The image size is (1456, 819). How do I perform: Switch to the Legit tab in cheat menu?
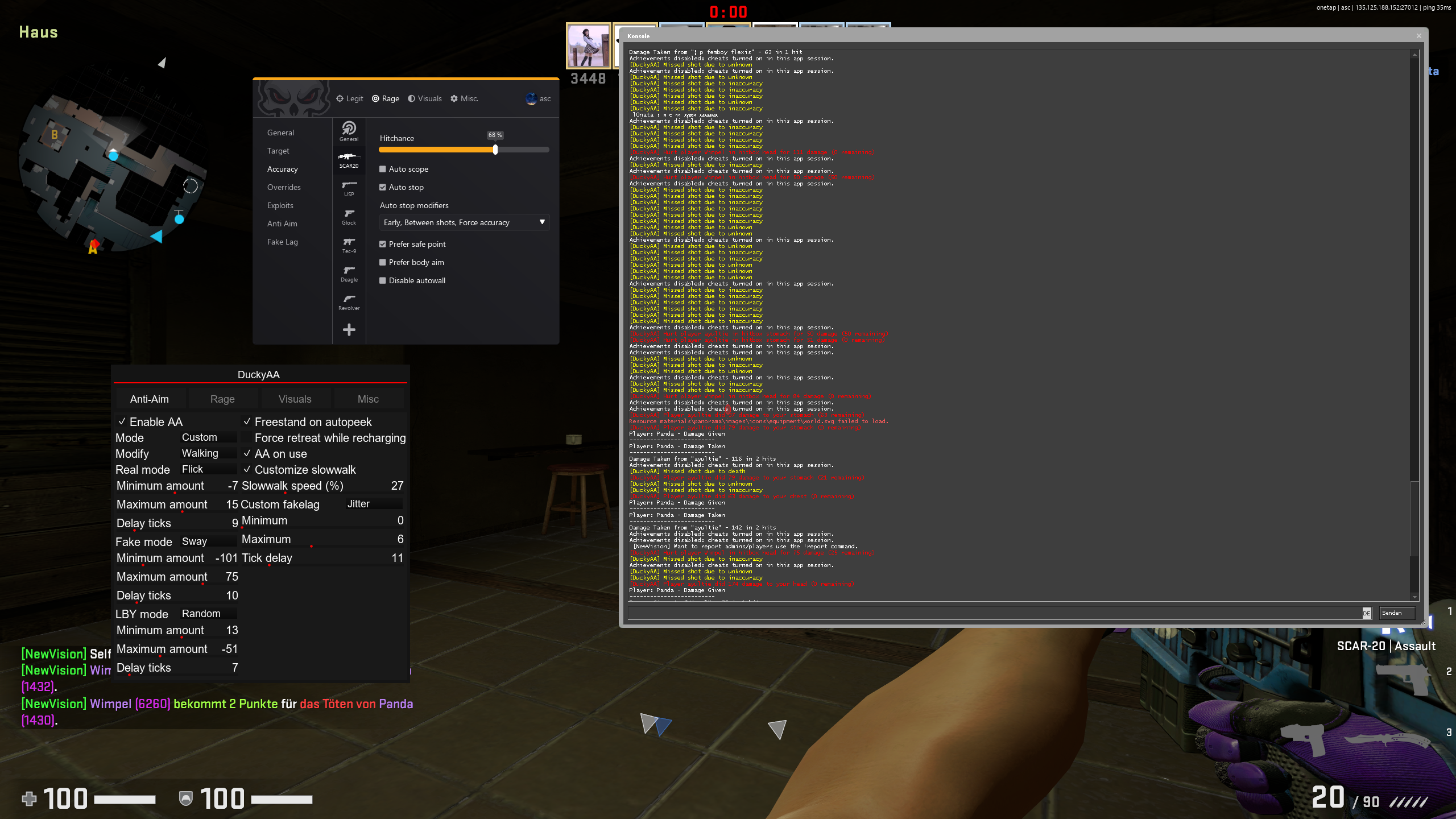pyautogui.click(x=349, y=98)
